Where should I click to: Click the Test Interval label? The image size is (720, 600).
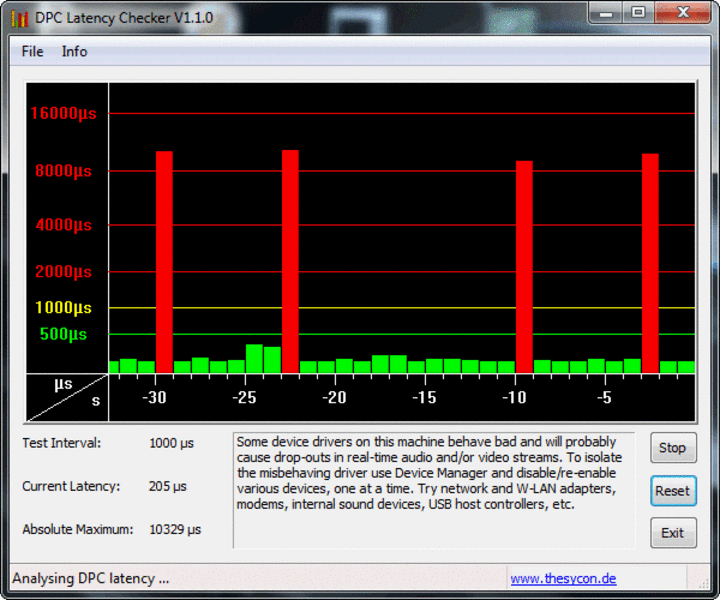click(62, 443)
